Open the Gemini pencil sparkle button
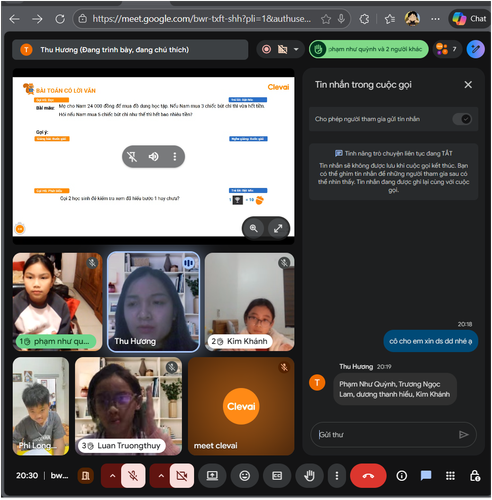Image resolution: width=492 pixels, height=500 pixels. (476, 49)
